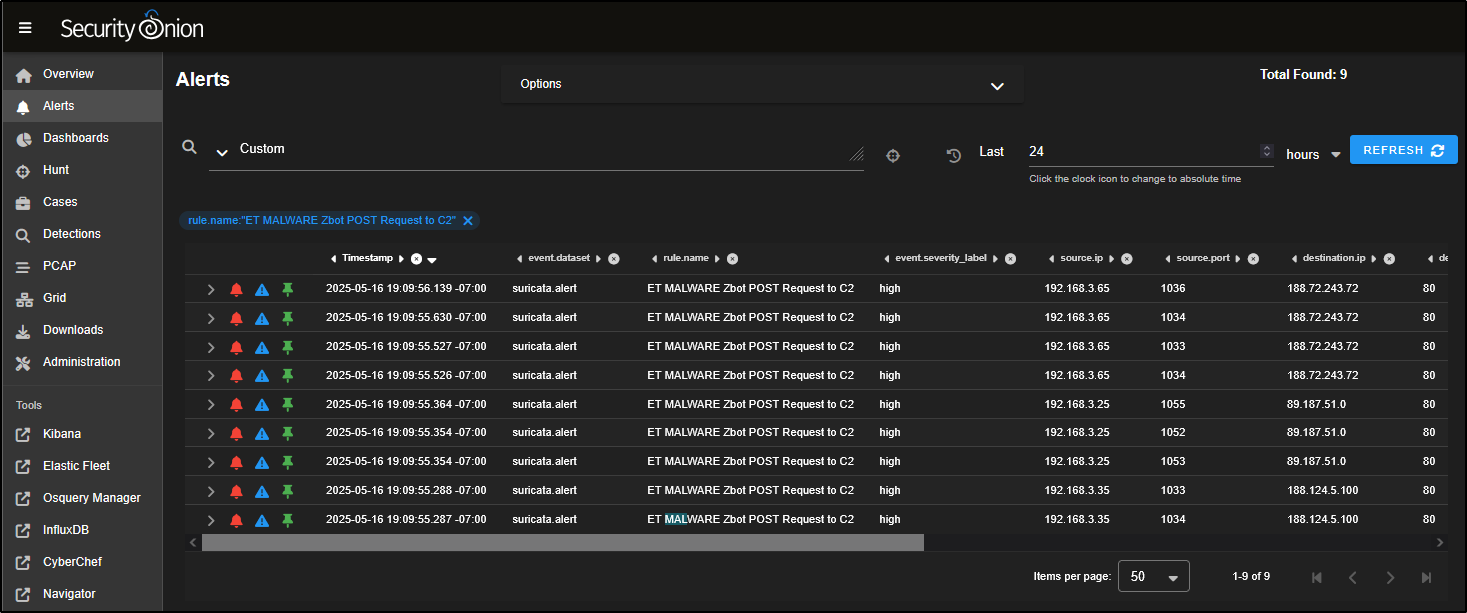Open the Items per page dropdown
The image size is (1467, 613).
coord(1153,577)
